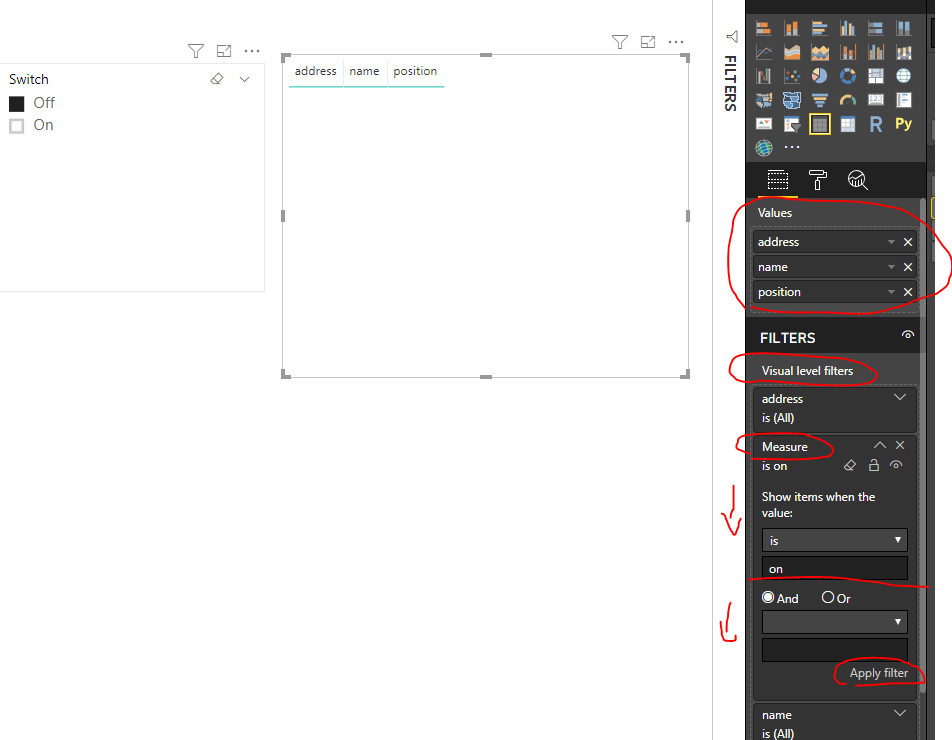This screenshot has width=952, height=740.
Task: Open the 'is' condition dropdown
Action: click(x=835, y=540)
